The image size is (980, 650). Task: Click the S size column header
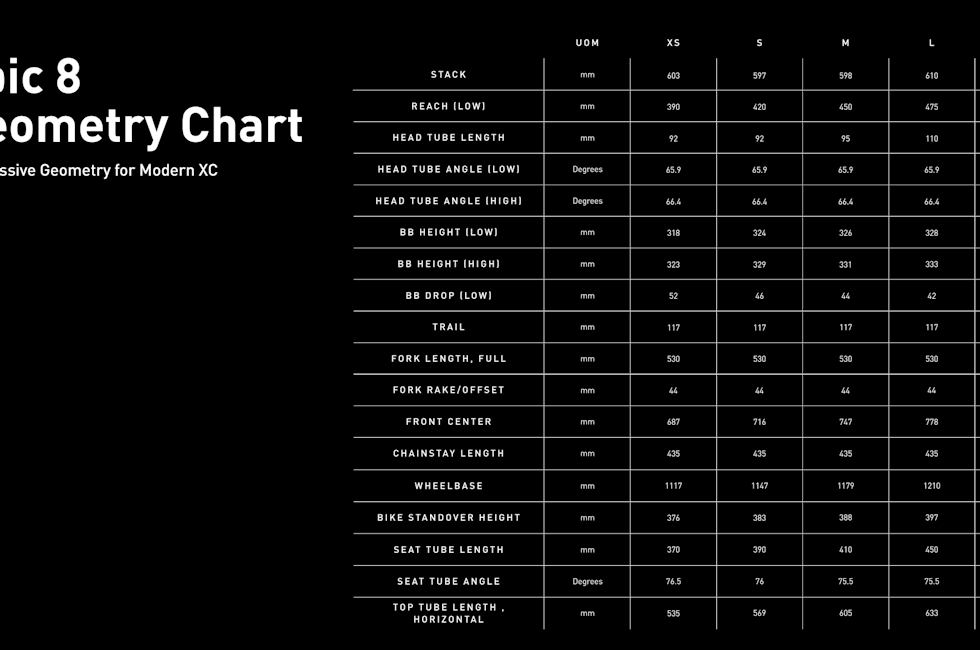coord(759,43)
